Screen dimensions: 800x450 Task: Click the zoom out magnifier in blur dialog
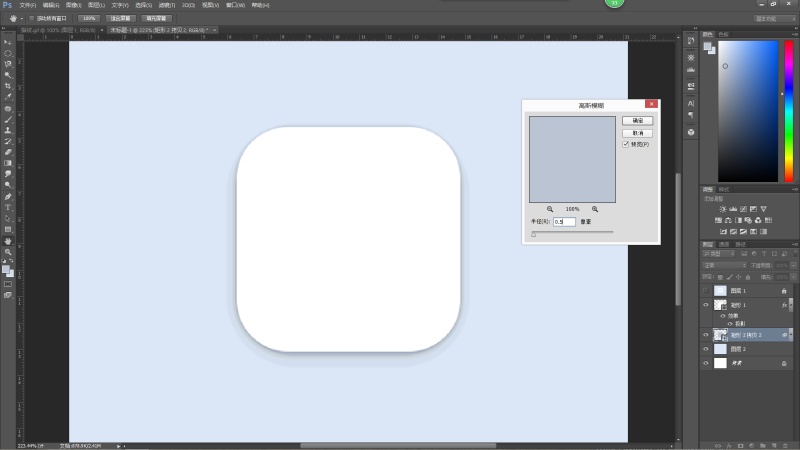click(549, 209)
